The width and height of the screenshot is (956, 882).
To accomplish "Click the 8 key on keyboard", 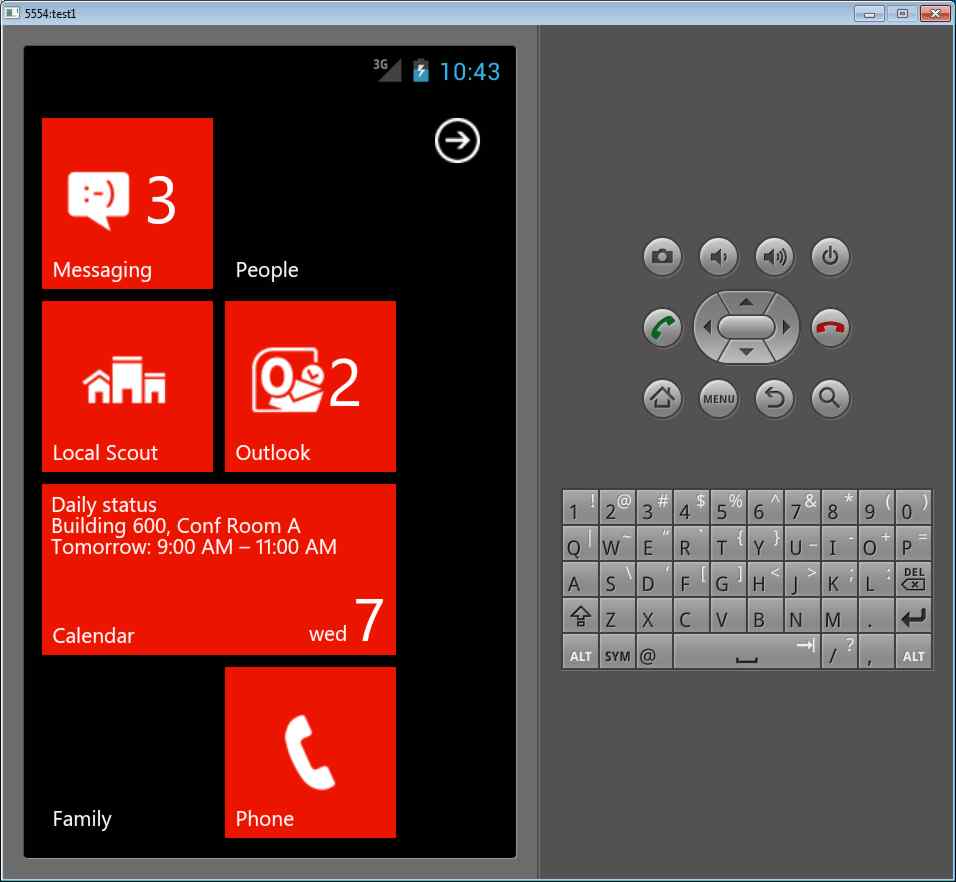I will (x=840, y=507).
